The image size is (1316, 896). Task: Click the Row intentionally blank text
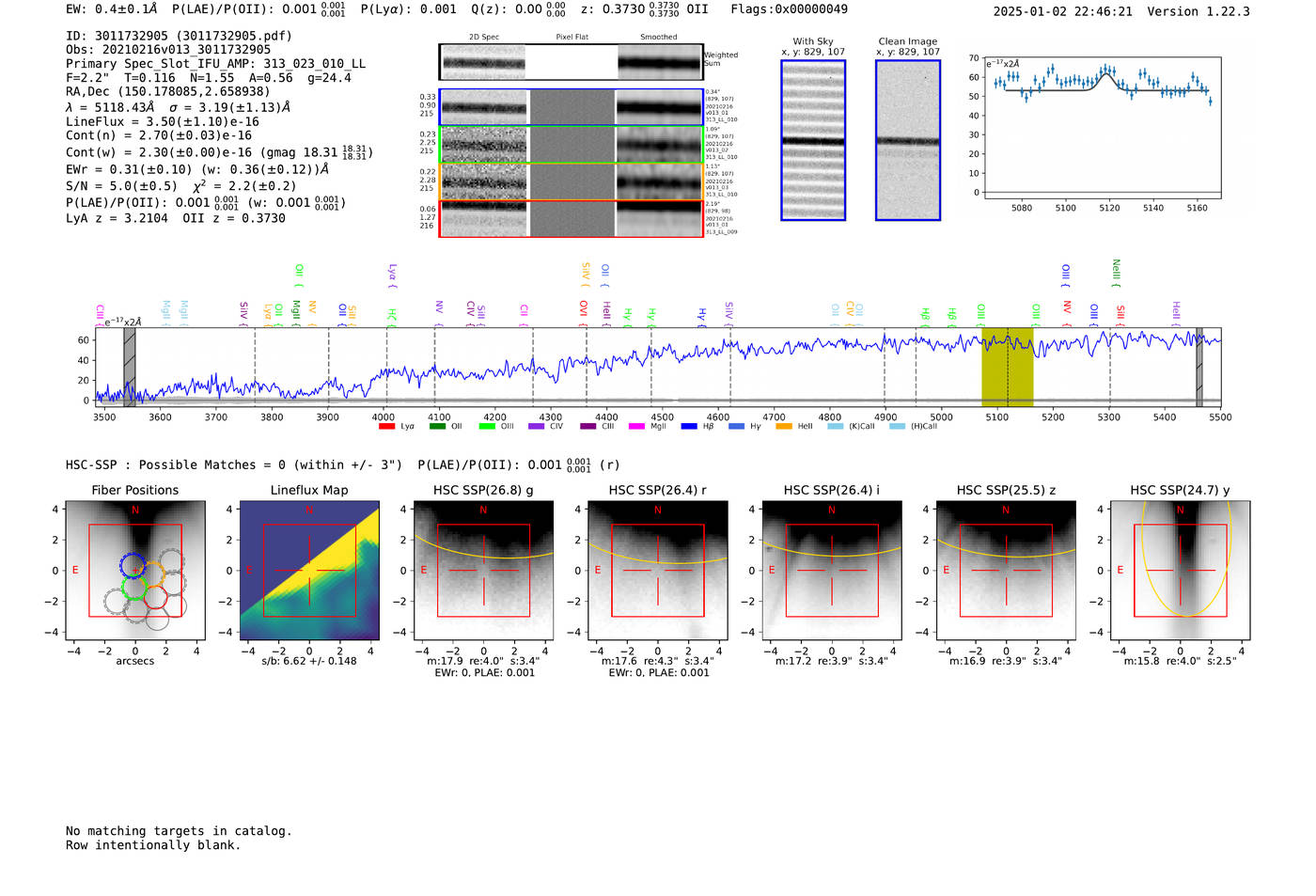pyautogui.click(x=153, y=845)
